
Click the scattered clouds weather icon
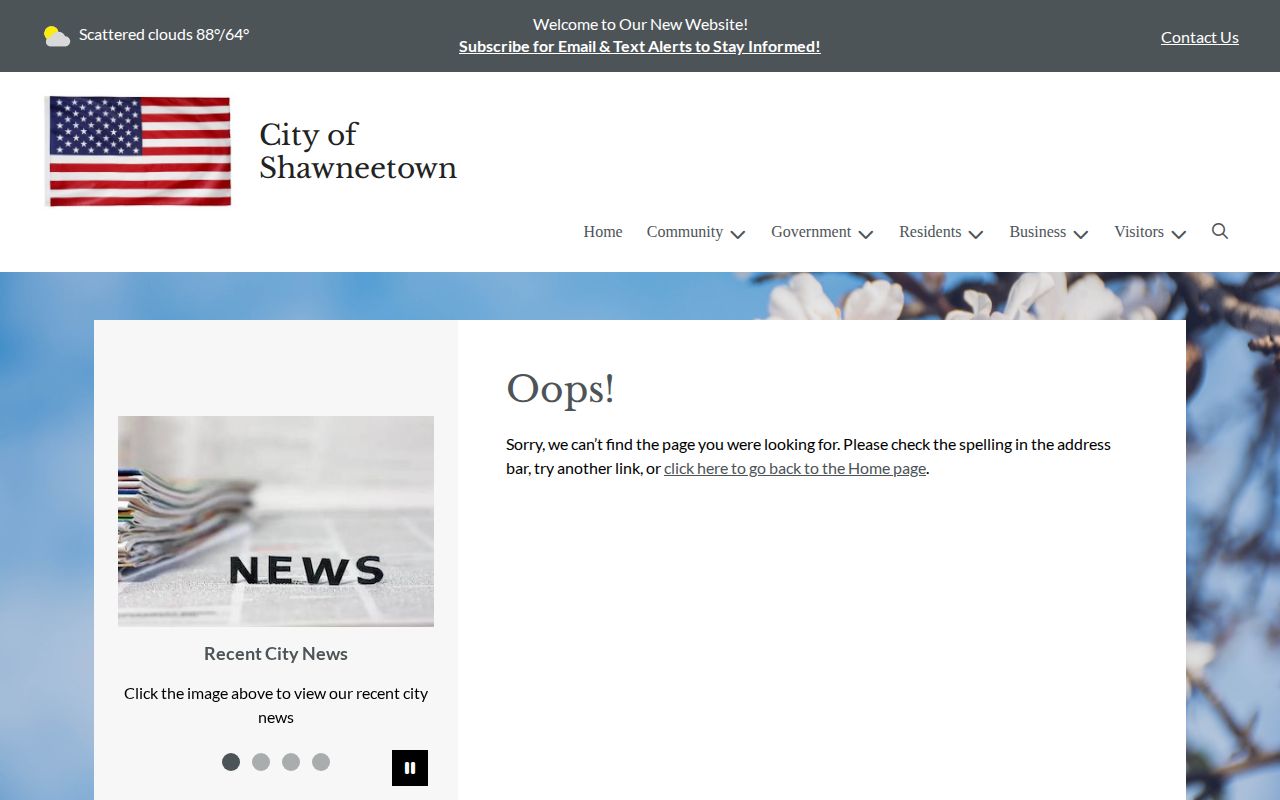57,36
